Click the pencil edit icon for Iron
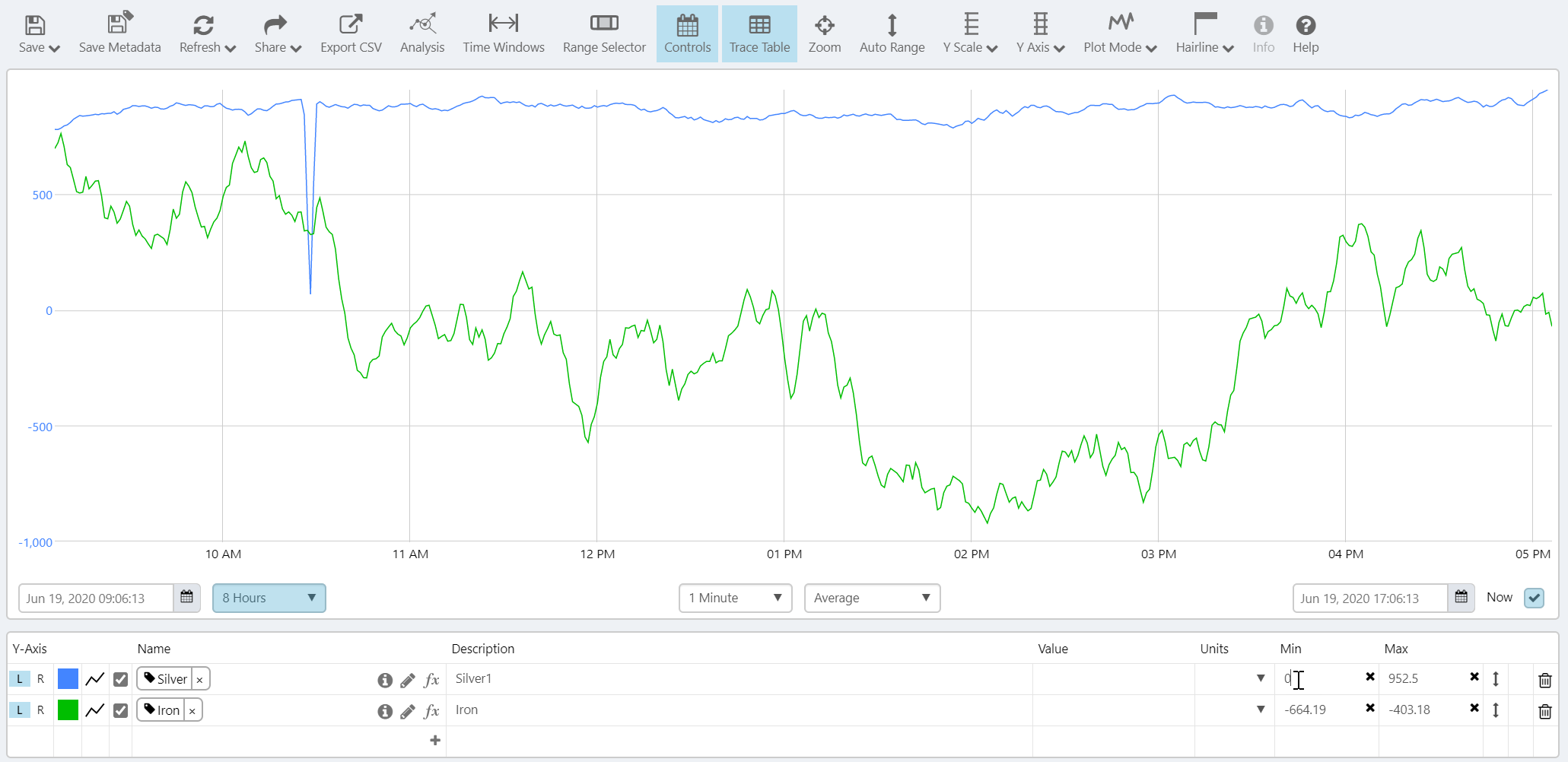 [408, 711]
